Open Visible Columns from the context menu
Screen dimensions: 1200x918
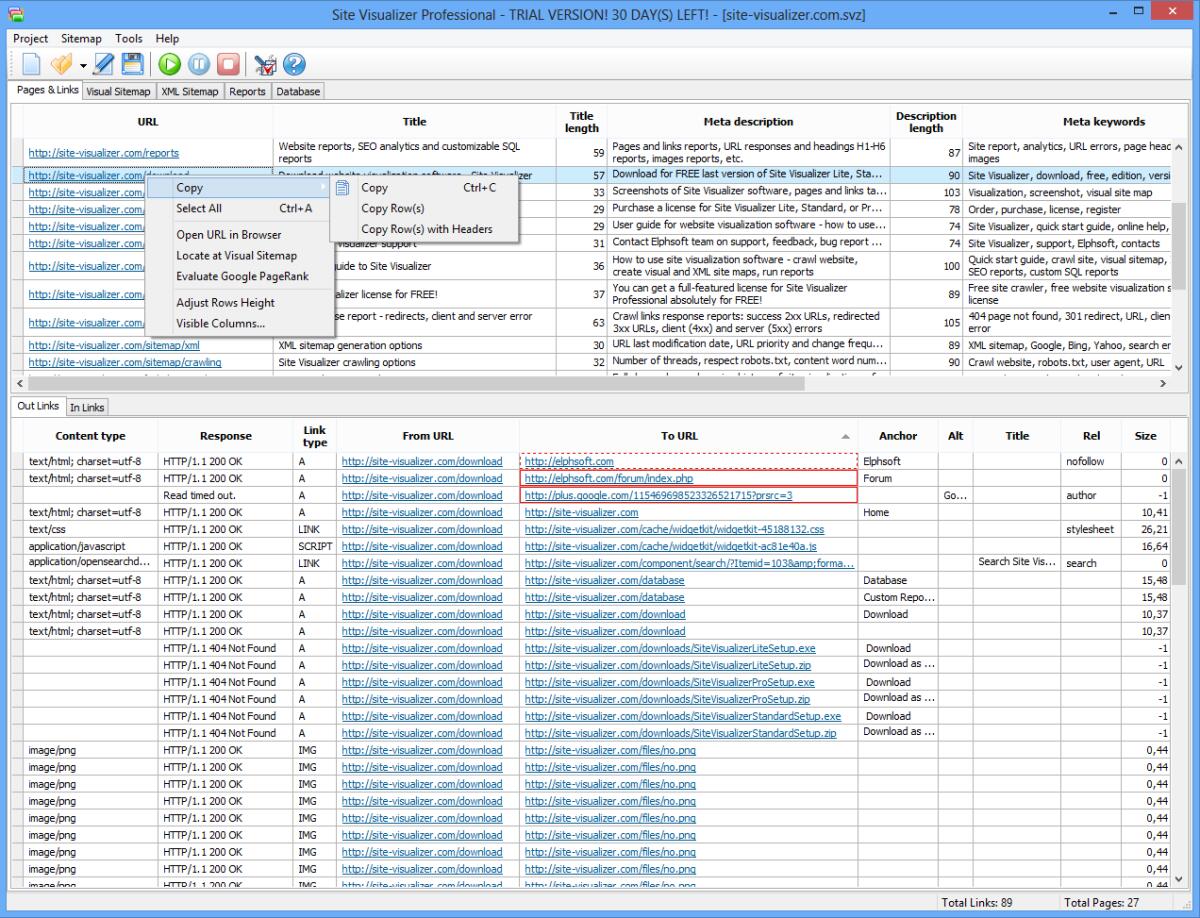coord(220,325)
